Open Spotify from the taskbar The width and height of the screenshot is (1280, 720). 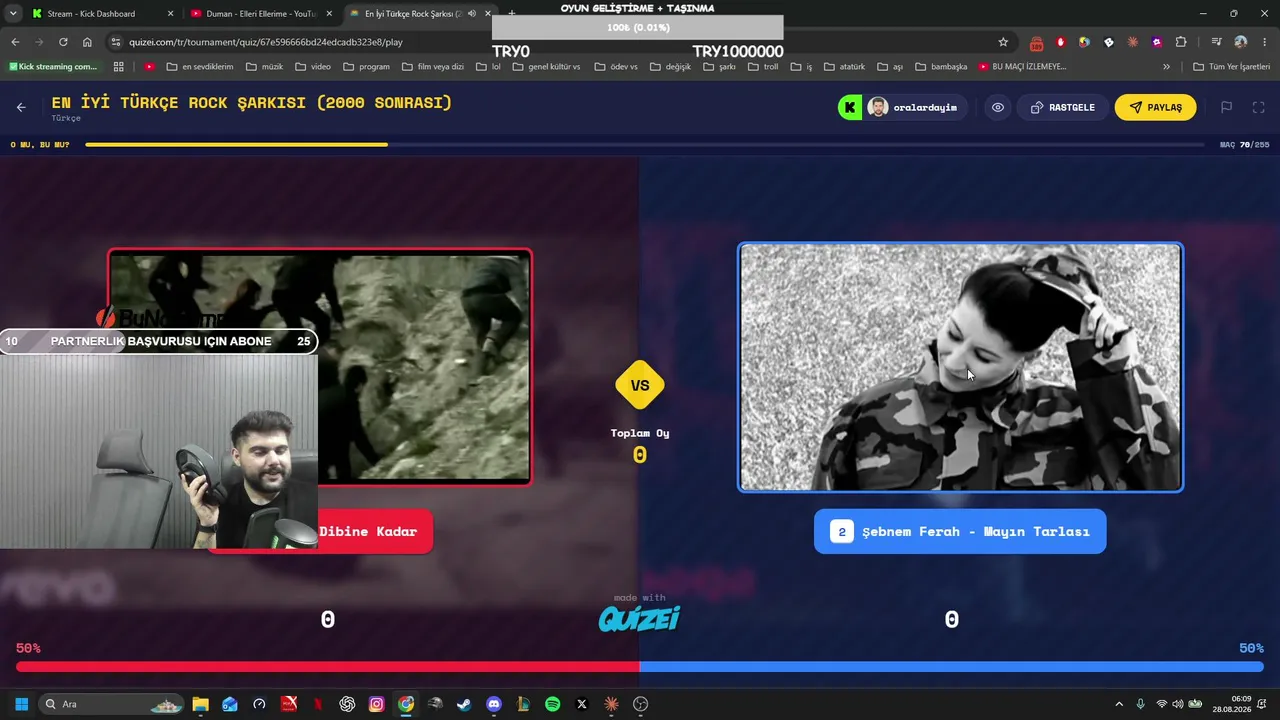[553, 704]
